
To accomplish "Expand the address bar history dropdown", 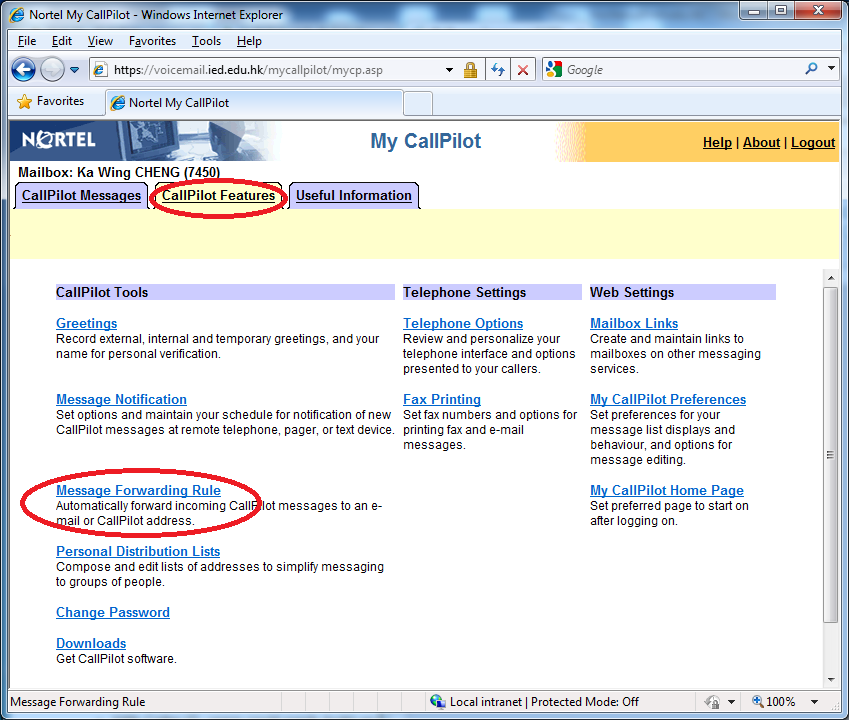I will 449,70.
